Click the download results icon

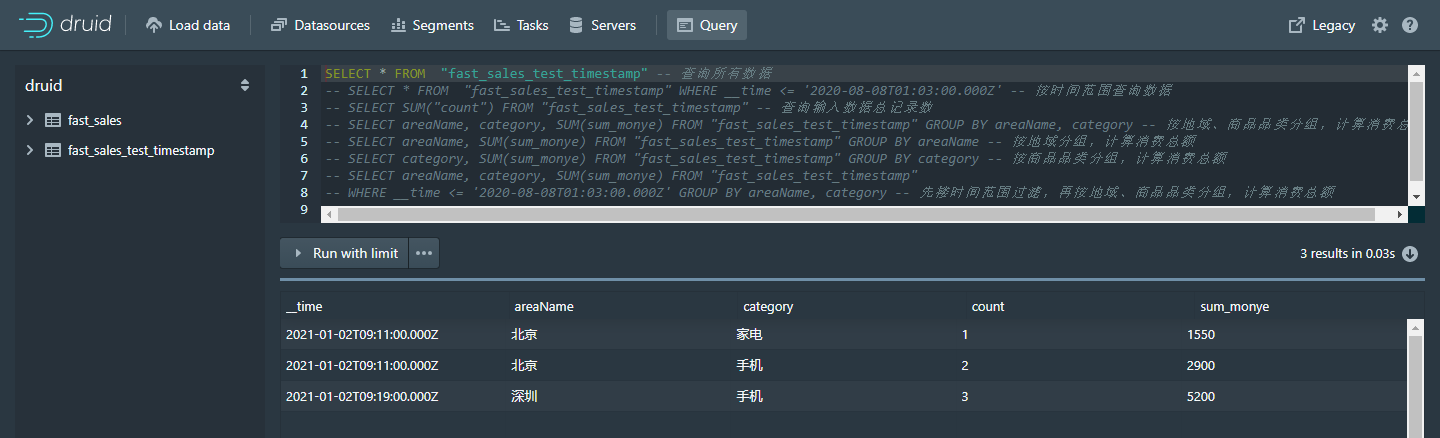(x=1410, y=254)
